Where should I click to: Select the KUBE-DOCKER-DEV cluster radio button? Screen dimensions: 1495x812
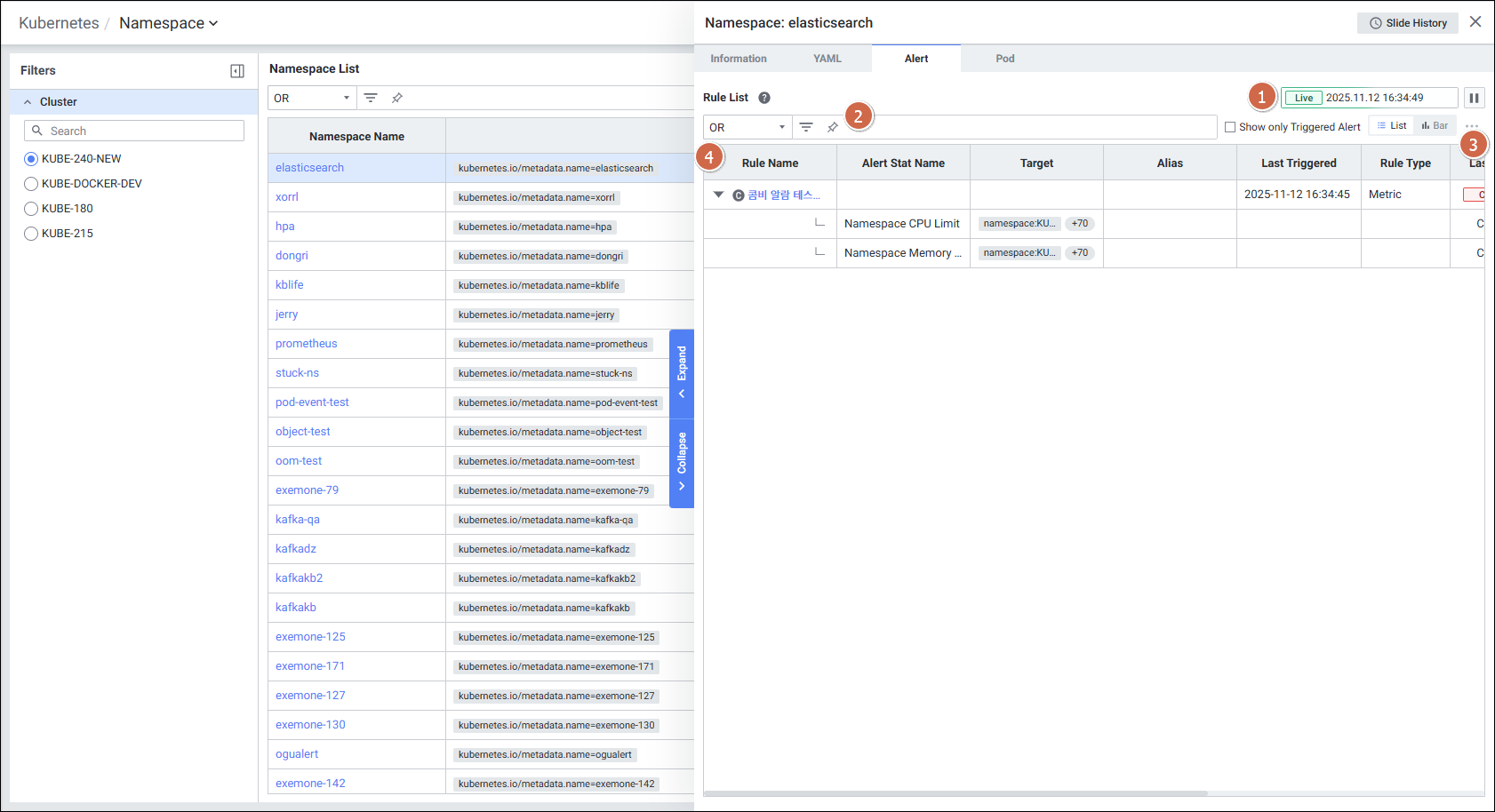tap(31, 184)
